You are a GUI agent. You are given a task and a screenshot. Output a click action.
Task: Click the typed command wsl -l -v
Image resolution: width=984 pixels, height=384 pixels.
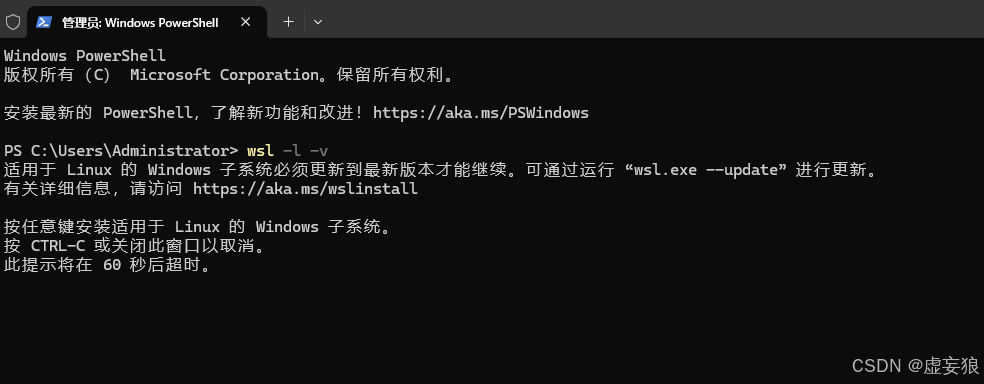(x=287, y=151)
